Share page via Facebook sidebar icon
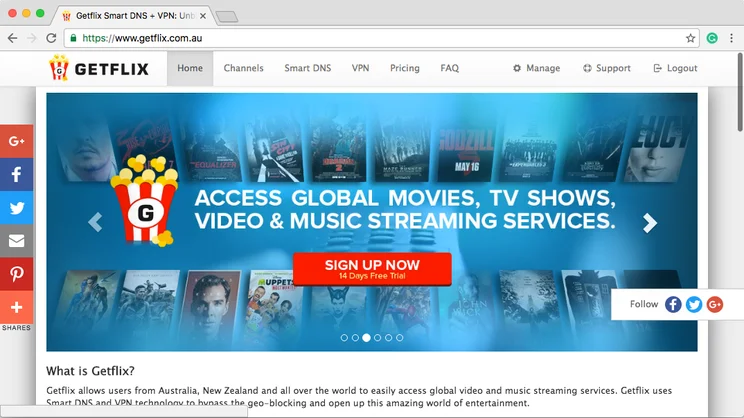The image size is (744, 418). point(16,174)
